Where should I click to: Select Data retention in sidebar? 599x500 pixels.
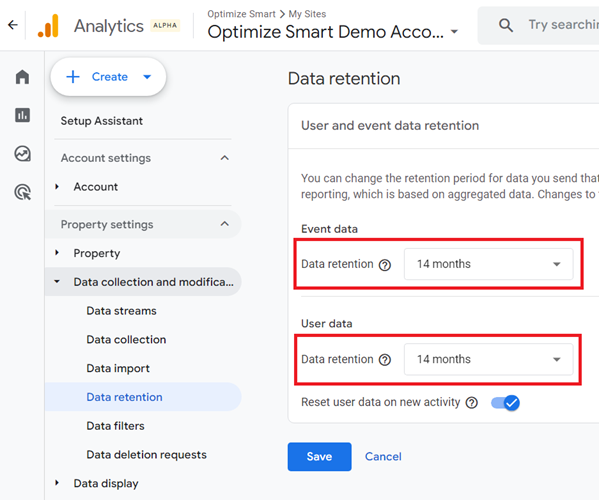point(143,397)
